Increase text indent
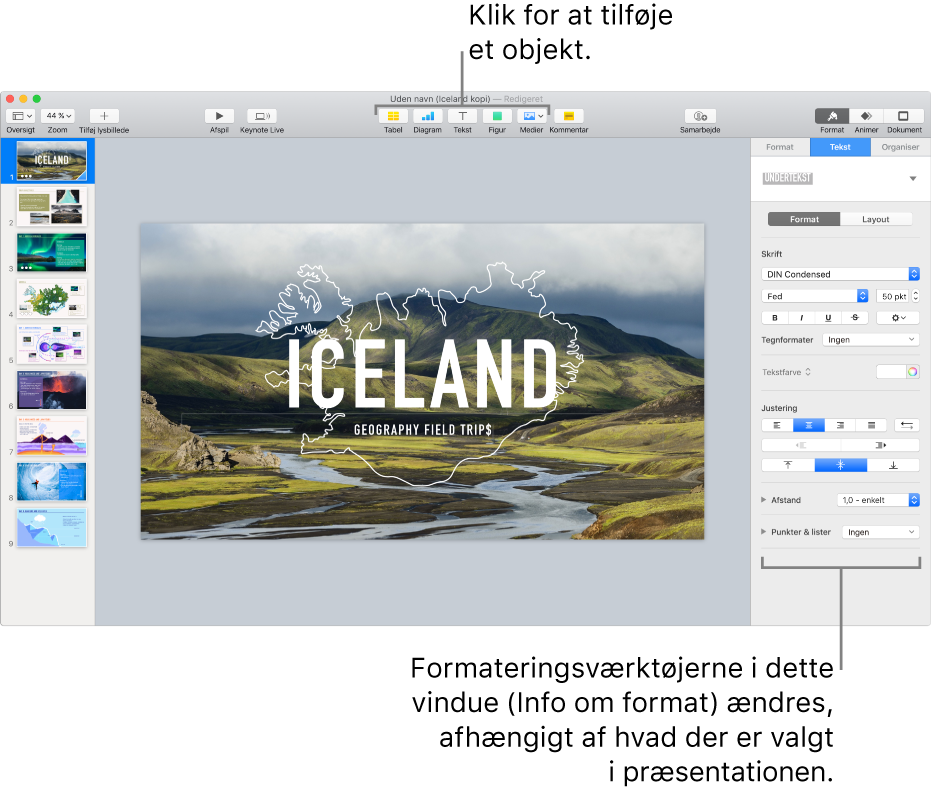Image resolution: width=931 pixels, height=793 pixels. click(x=880, y=445)
